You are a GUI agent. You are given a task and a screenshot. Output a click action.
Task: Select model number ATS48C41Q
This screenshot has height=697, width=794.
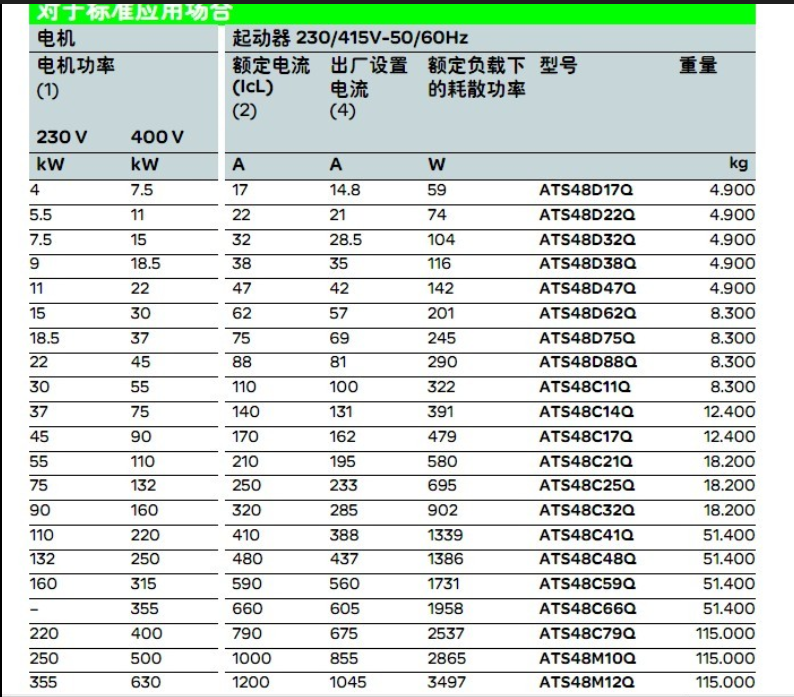tap(586, 535)
